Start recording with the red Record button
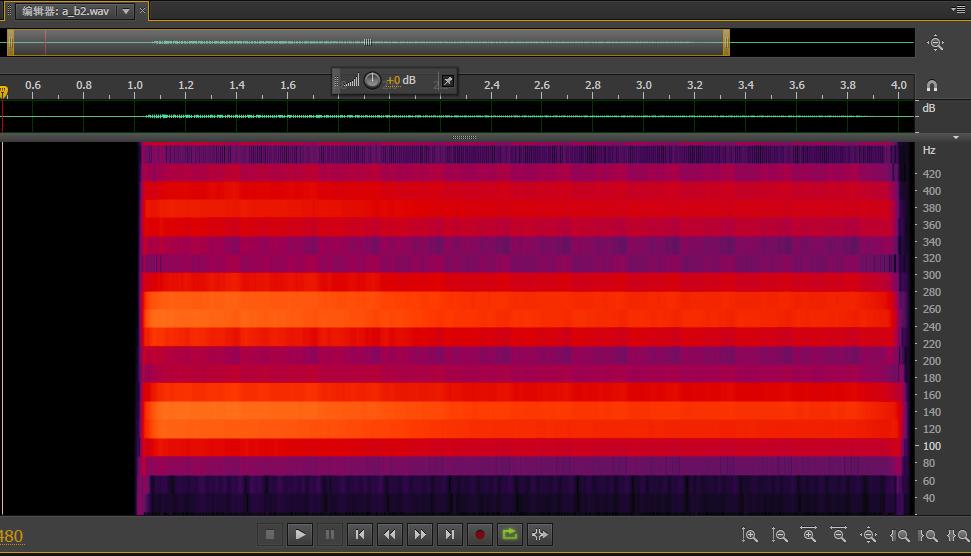 (480, 534)
